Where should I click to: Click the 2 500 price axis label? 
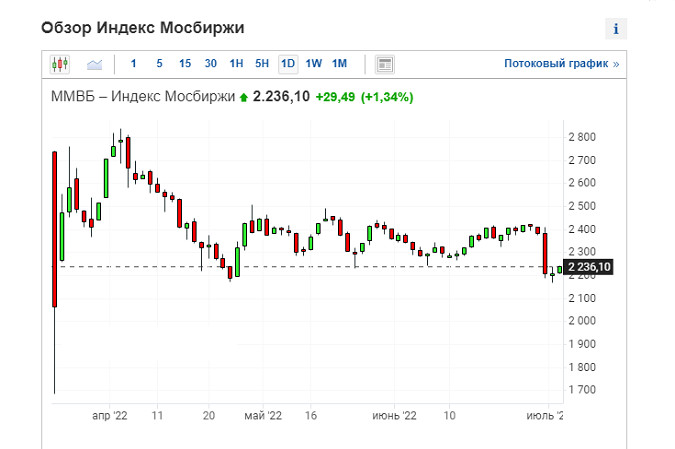(x=582, y=206)
